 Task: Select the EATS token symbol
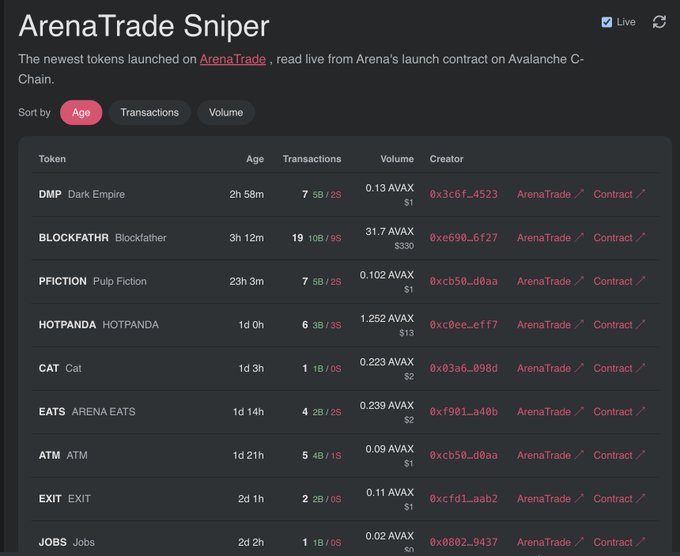52,412
